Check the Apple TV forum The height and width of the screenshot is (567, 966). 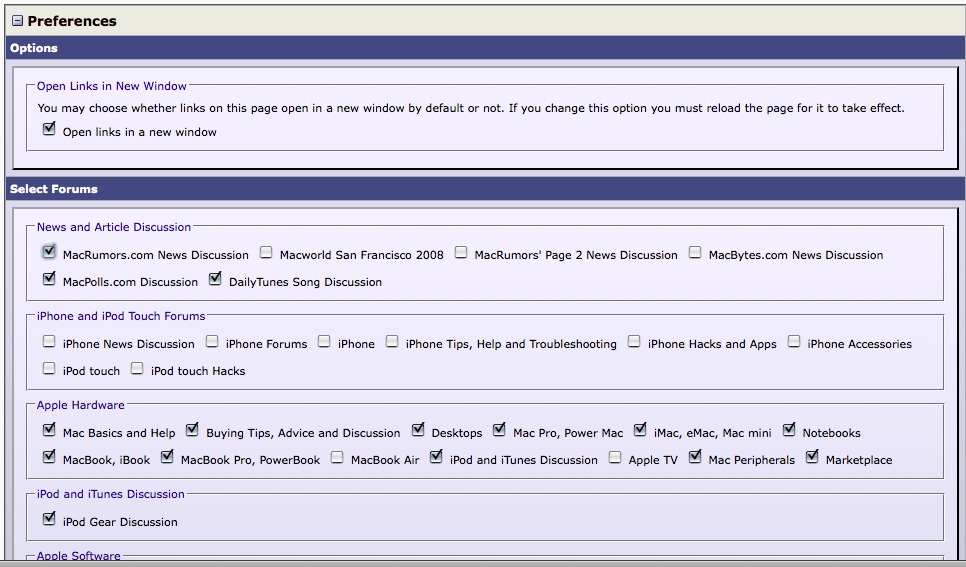(x=615, y=457)
